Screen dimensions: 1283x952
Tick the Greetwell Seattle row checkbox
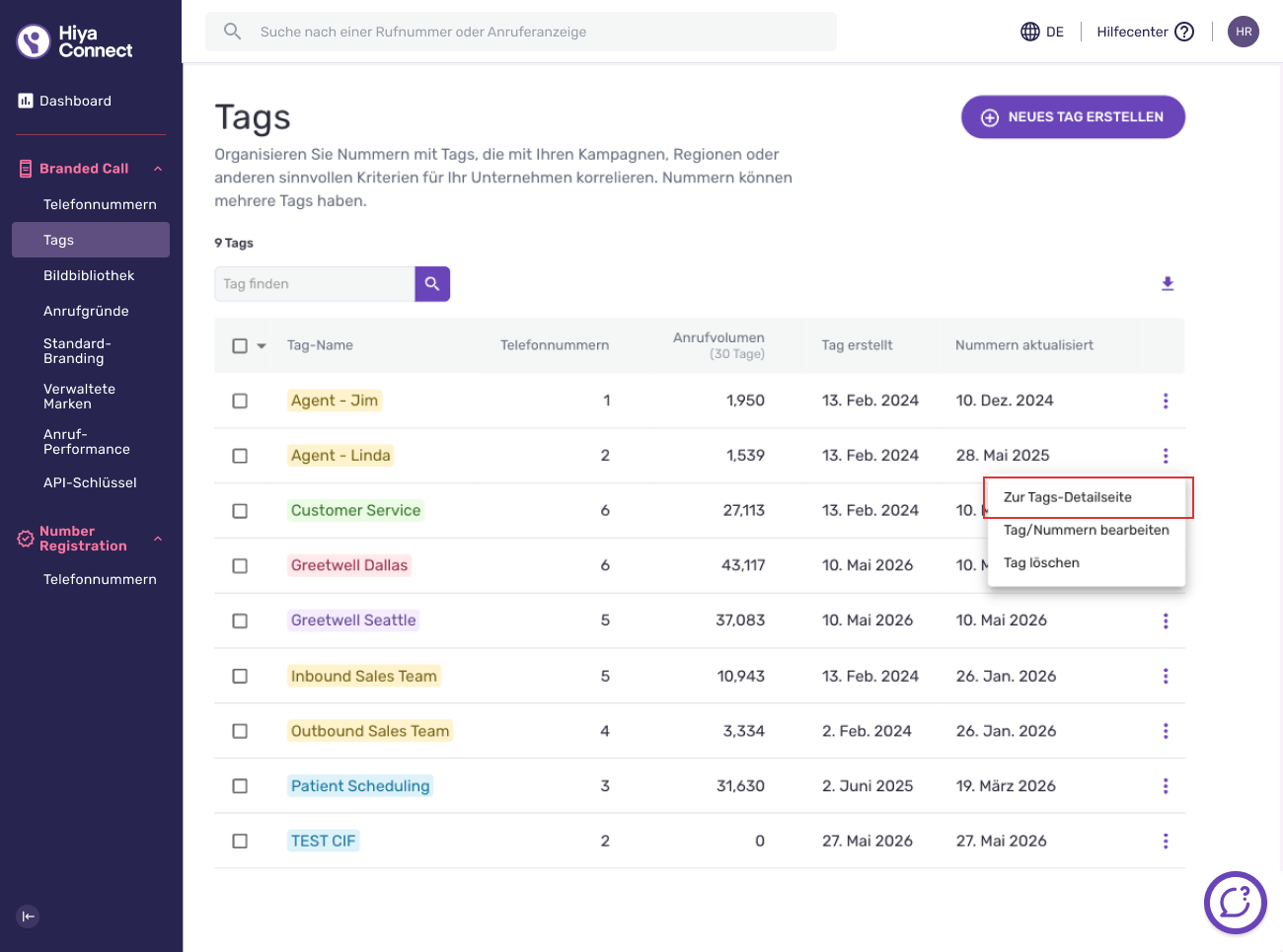click(240, 622)
